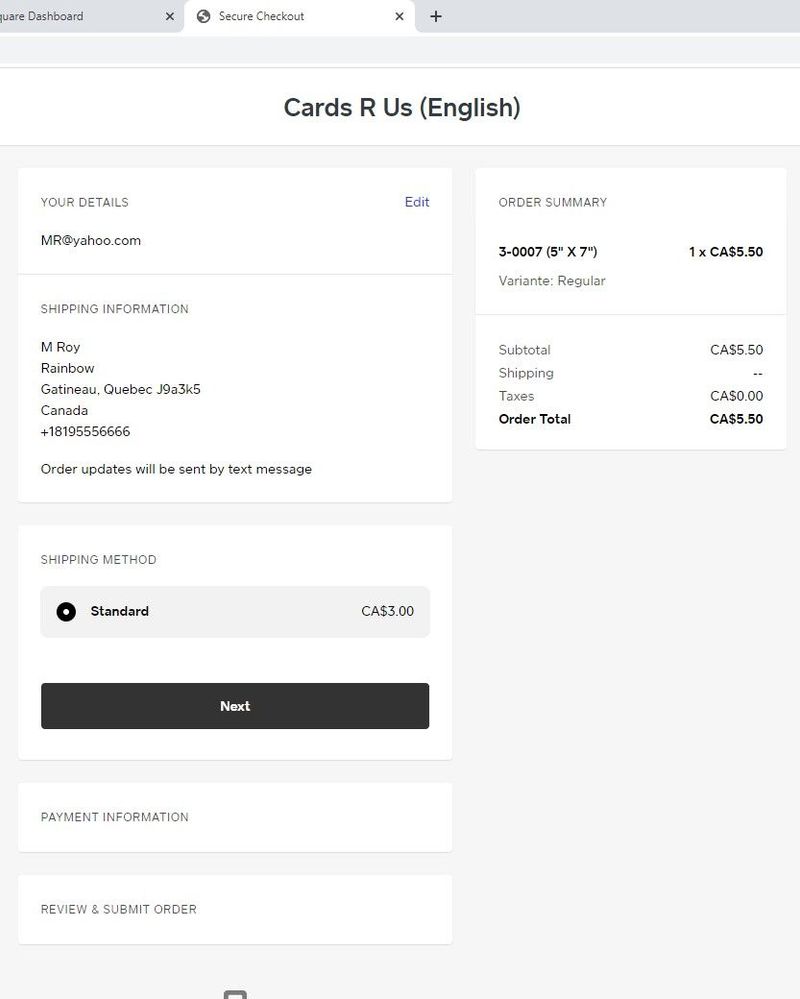
Task: Expand the Payment Information section
Action: [x=115, y=817]
